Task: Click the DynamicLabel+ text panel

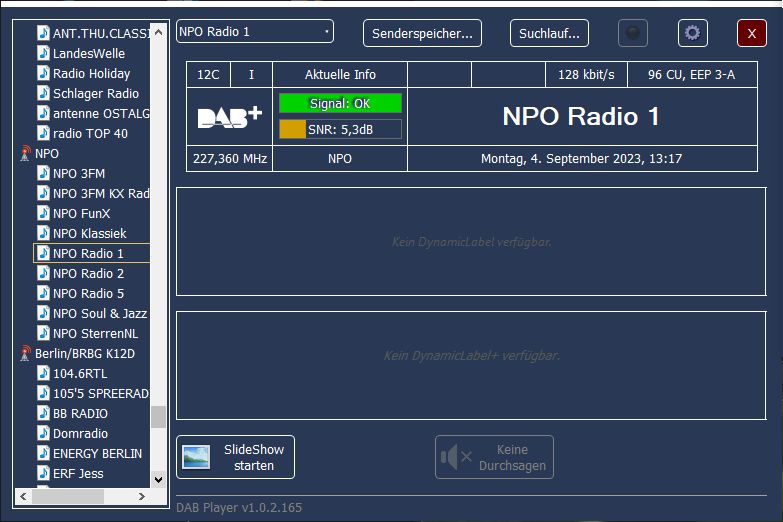Action: [x=471, y=366]
